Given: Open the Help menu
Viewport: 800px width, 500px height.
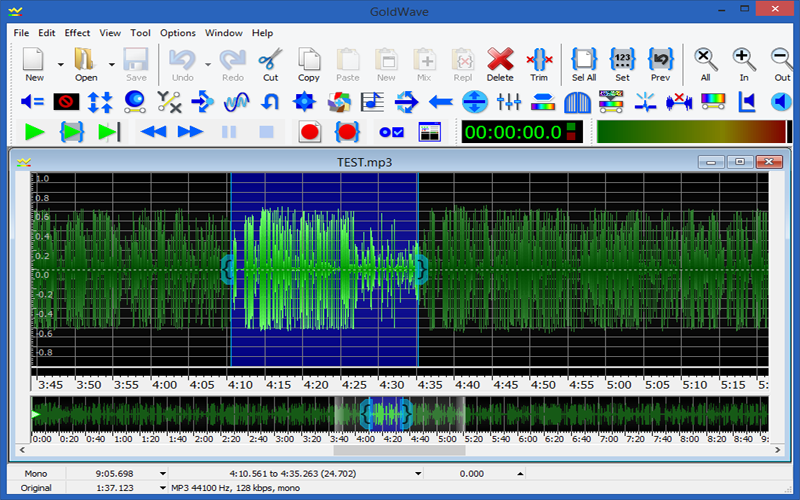Looking at the screenshot, I should (262, 33).
